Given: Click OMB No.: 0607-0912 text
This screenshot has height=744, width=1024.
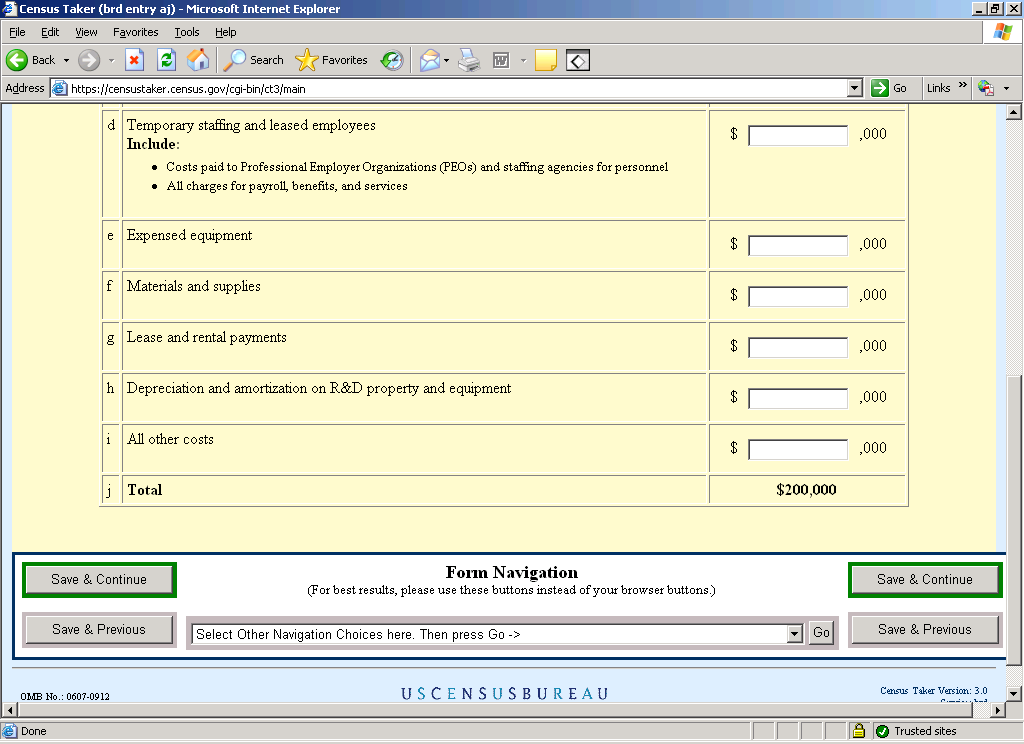Looking at the screenshot, I should (65, 696).
